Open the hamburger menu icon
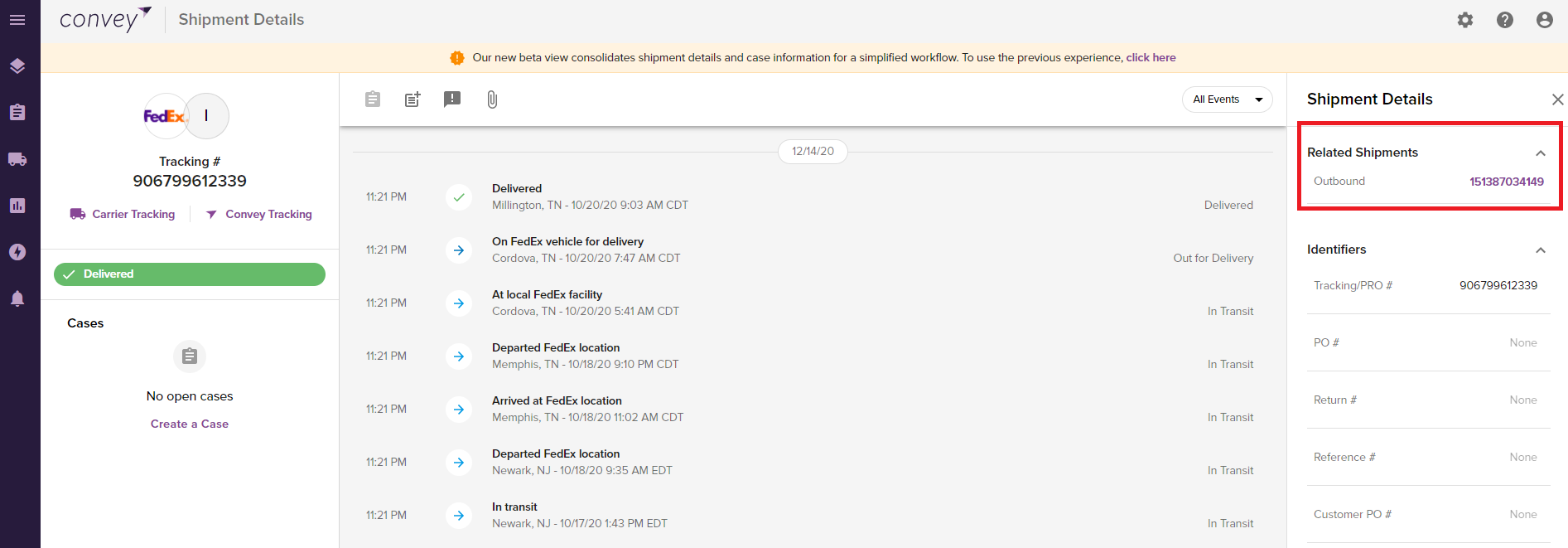Viewport: 1568px width, 548px height. (17, 20)
